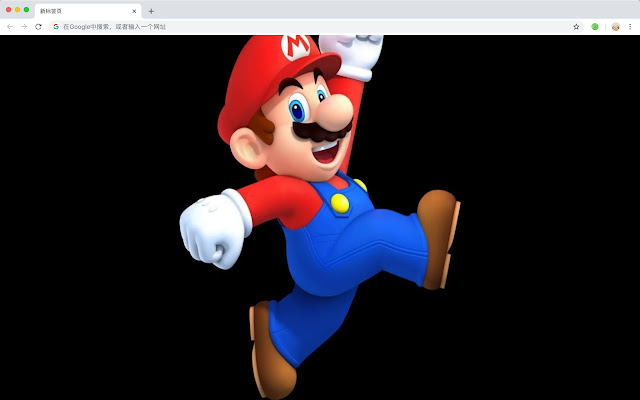Select the 新标签页 tab
This screenshot has height=400, width=640.
[x=88, y=11]
